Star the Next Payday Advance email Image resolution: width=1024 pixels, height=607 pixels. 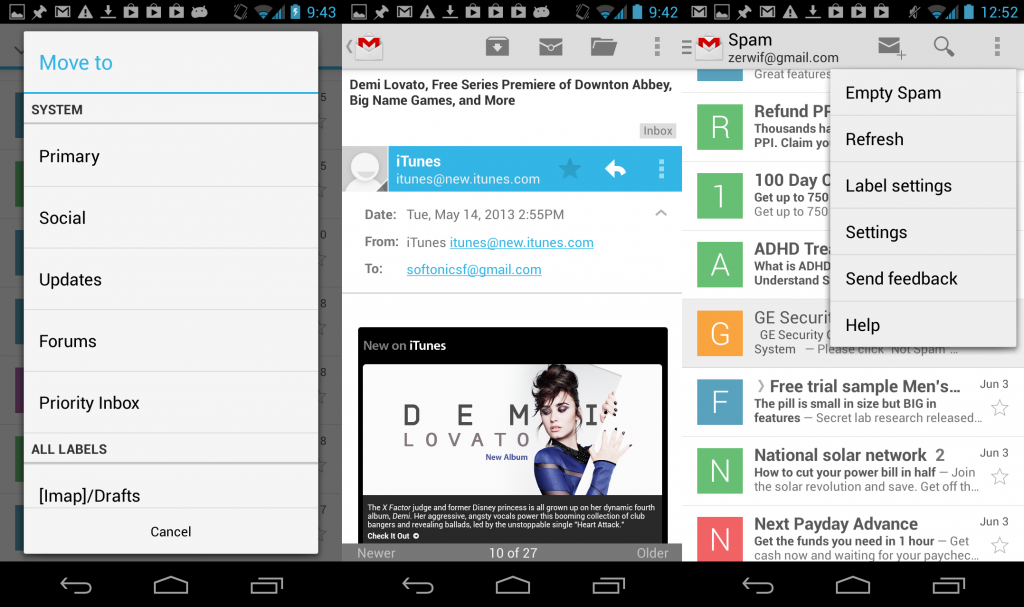coord(998,545)
